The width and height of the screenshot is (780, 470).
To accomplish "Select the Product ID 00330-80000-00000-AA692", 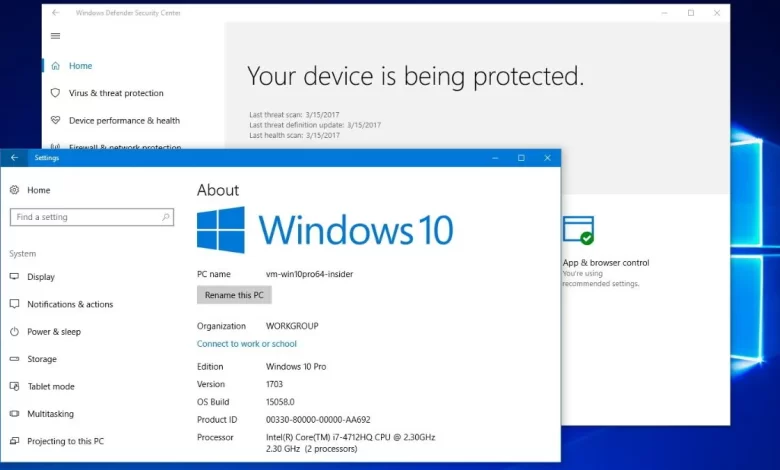I will tap(318, 420).
